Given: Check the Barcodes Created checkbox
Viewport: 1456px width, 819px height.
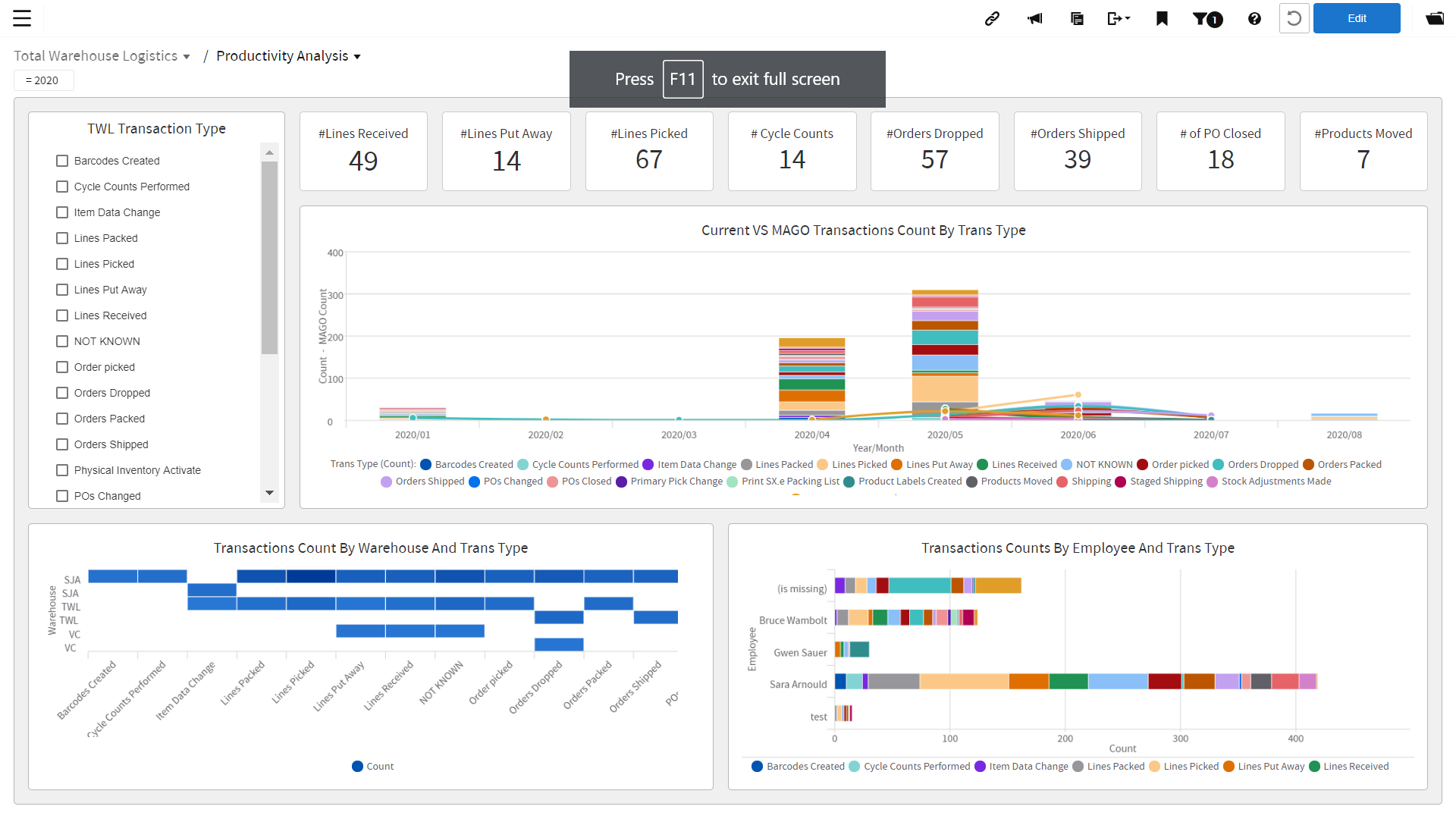Looking at the screenshot, I should point(62,161).
